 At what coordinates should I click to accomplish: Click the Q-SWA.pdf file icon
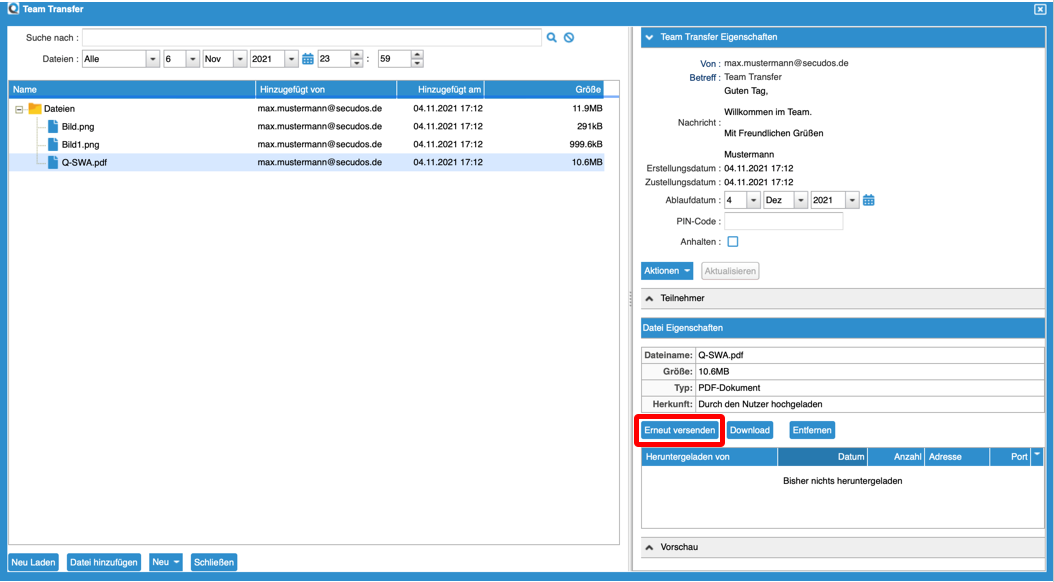53,163
